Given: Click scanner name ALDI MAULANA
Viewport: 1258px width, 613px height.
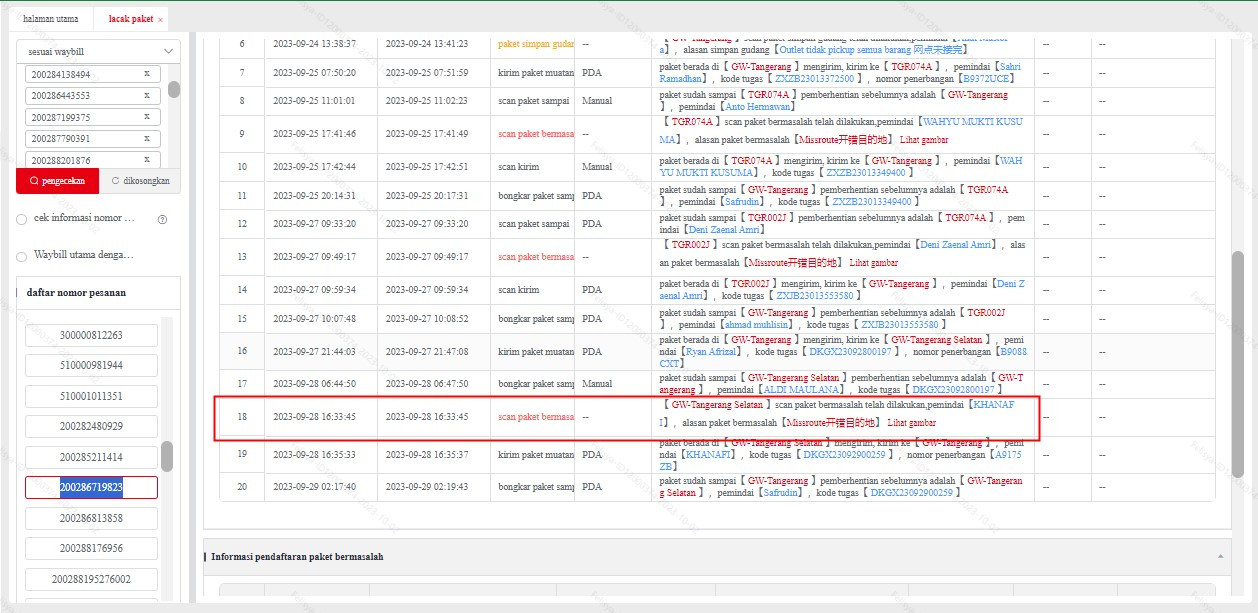Looking at the screenshot, I should [x=800, y=389].
